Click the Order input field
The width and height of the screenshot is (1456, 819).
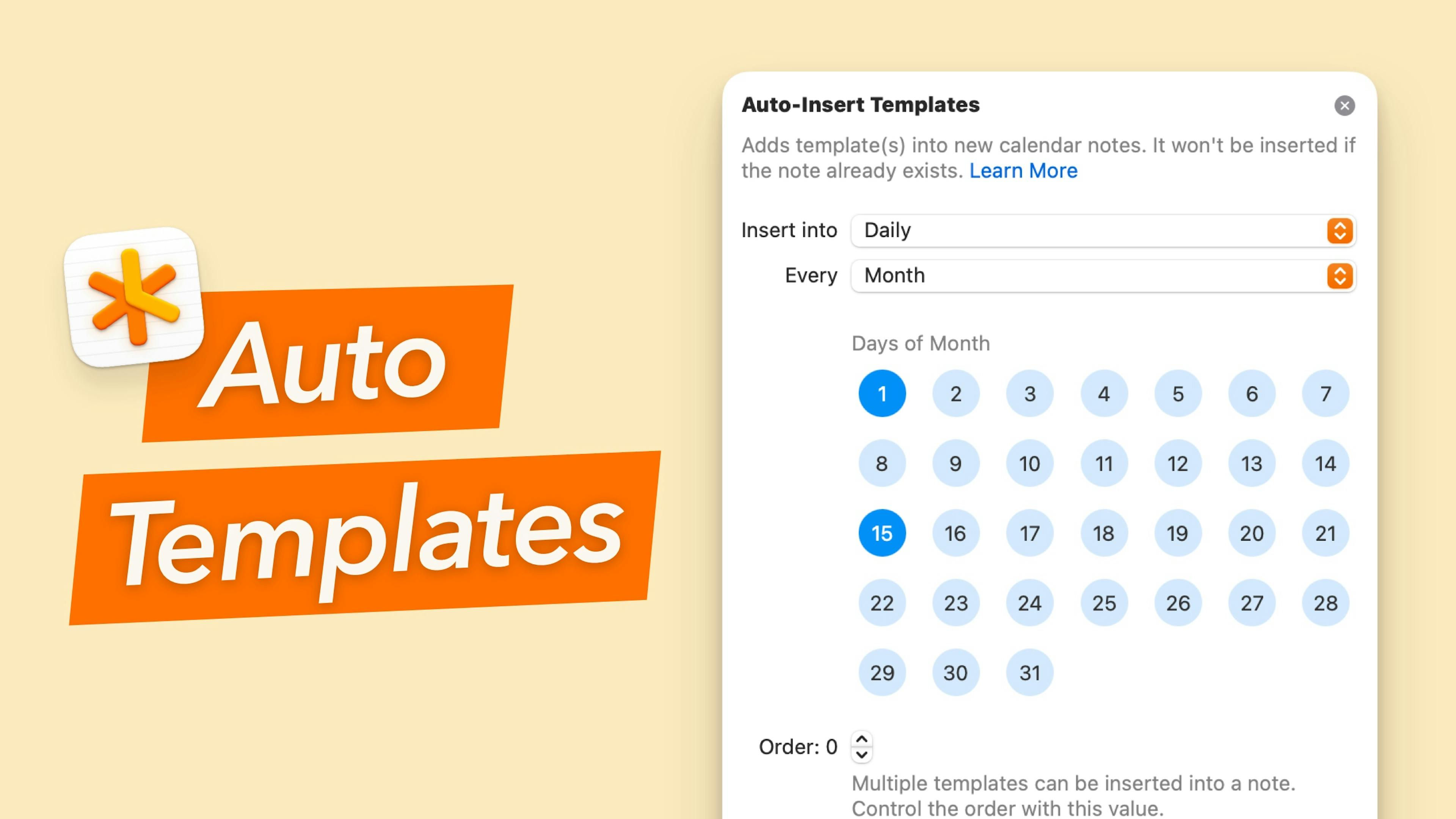860,747
